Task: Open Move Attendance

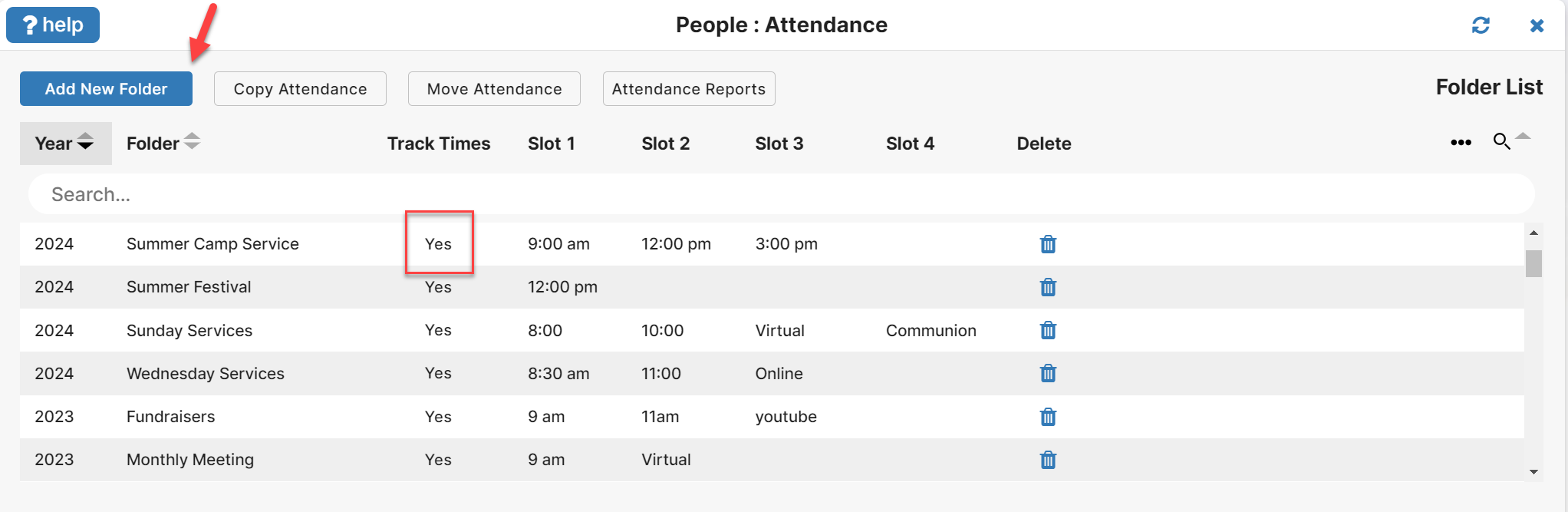Action: (x=494, y=89)
